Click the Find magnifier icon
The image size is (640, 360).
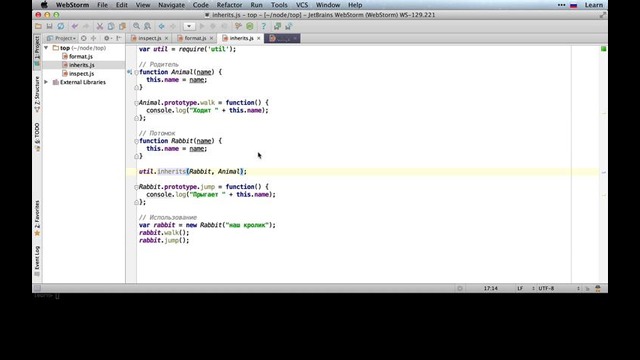pyautogui.click(x=136, y=26)
